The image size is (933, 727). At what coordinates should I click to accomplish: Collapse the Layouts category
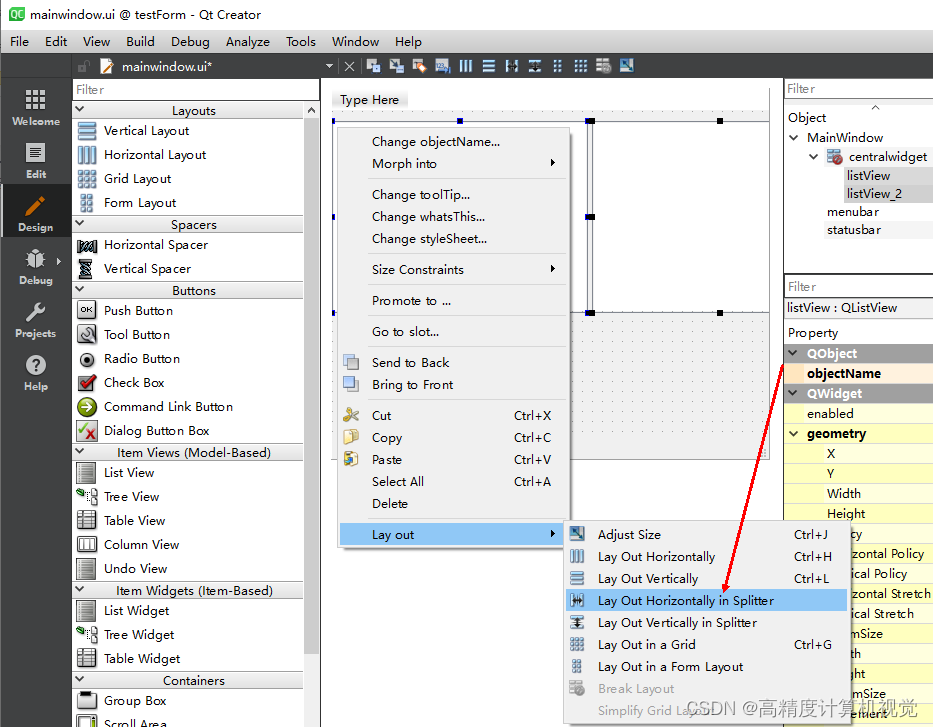[80, 110]
